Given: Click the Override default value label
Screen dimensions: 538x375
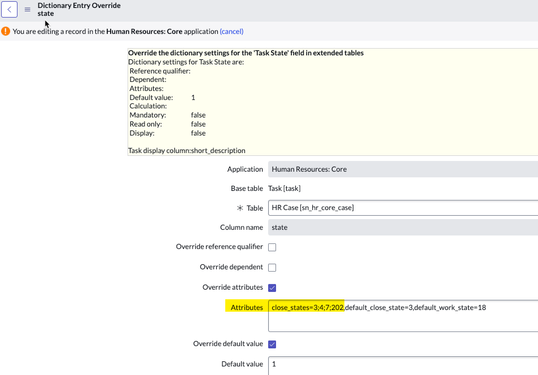Looking at the screenshot, I should (228, 344).
